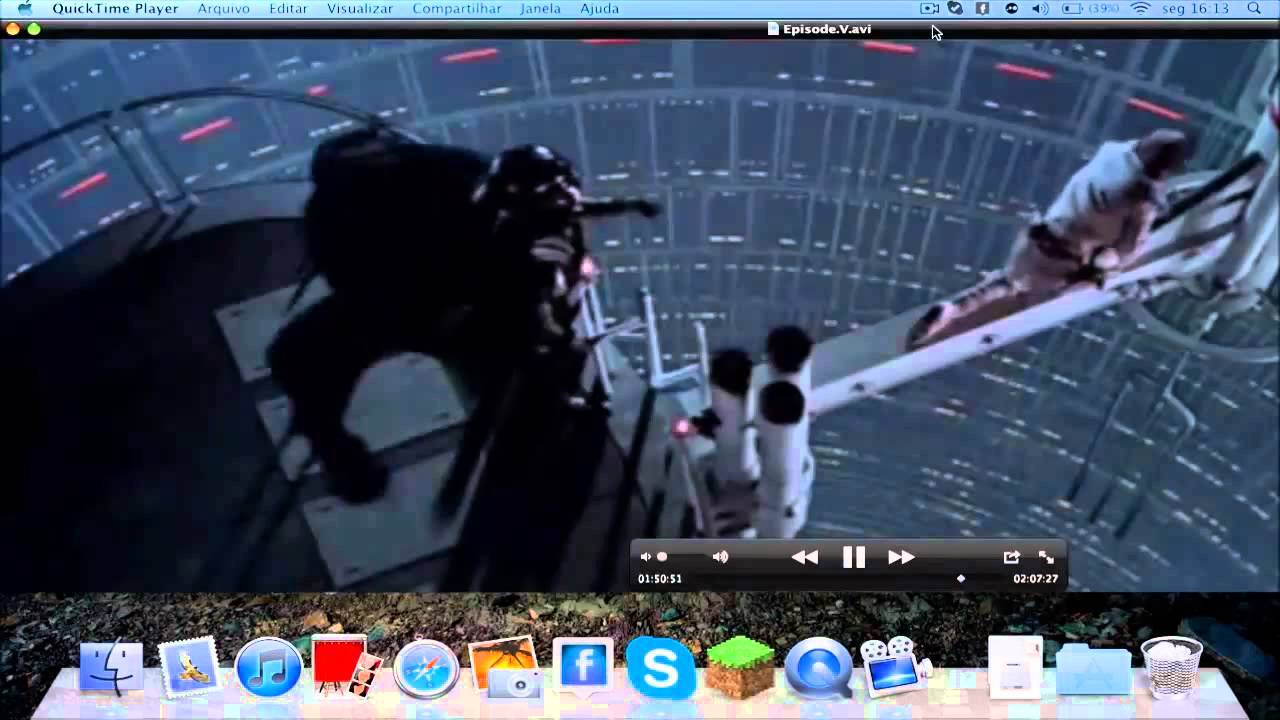The image size is (1280, 720).
Task: Open the Arquivo menu
Action: click(x=223, y=8)
